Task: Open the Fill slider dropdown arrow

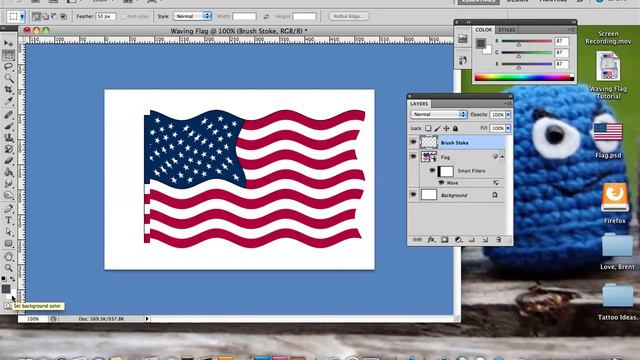Action: (508, 128)
